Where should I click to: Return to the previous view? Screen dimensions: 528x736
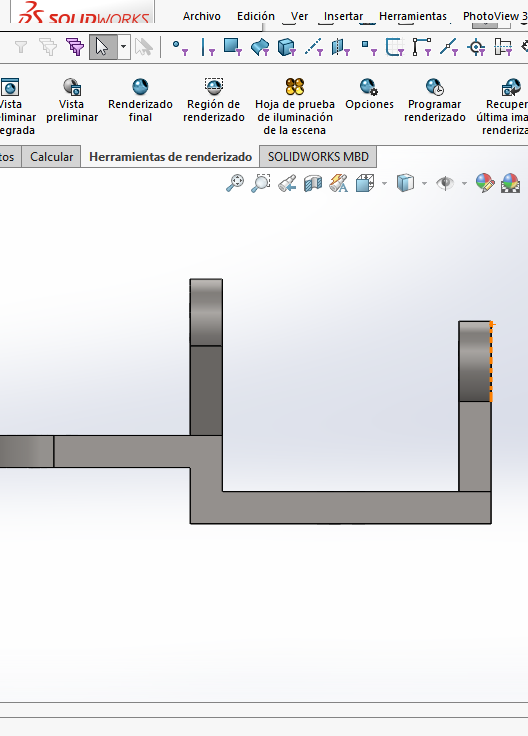(287, 183)
